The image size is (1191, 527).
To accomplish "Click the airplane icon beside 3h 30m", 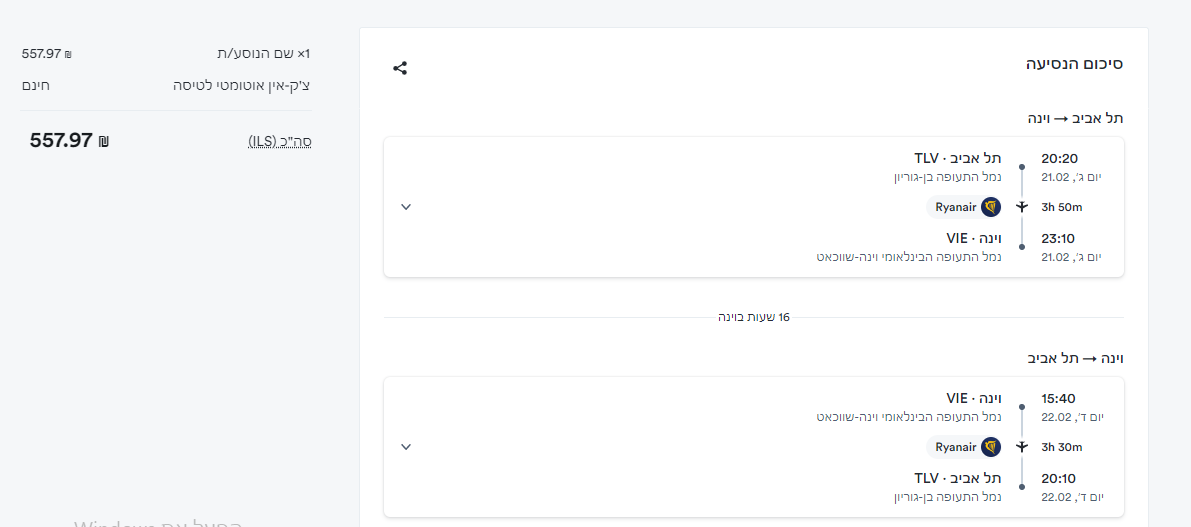I will coord(1022,447).
